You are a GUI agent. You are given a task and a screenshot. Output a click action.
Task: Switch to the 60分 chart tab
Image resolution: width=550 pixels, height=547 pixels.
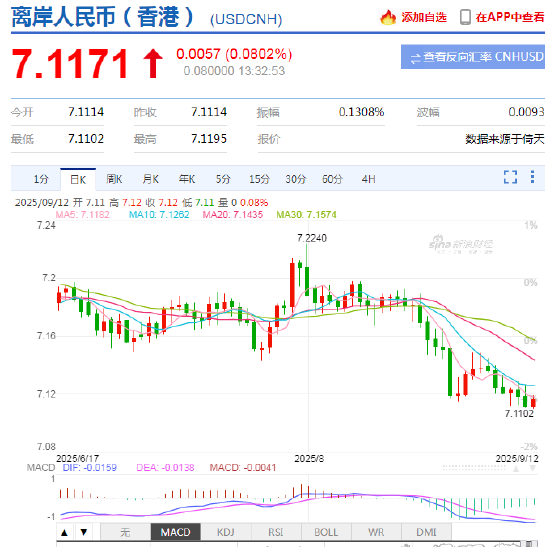click(x=332, y=179)
